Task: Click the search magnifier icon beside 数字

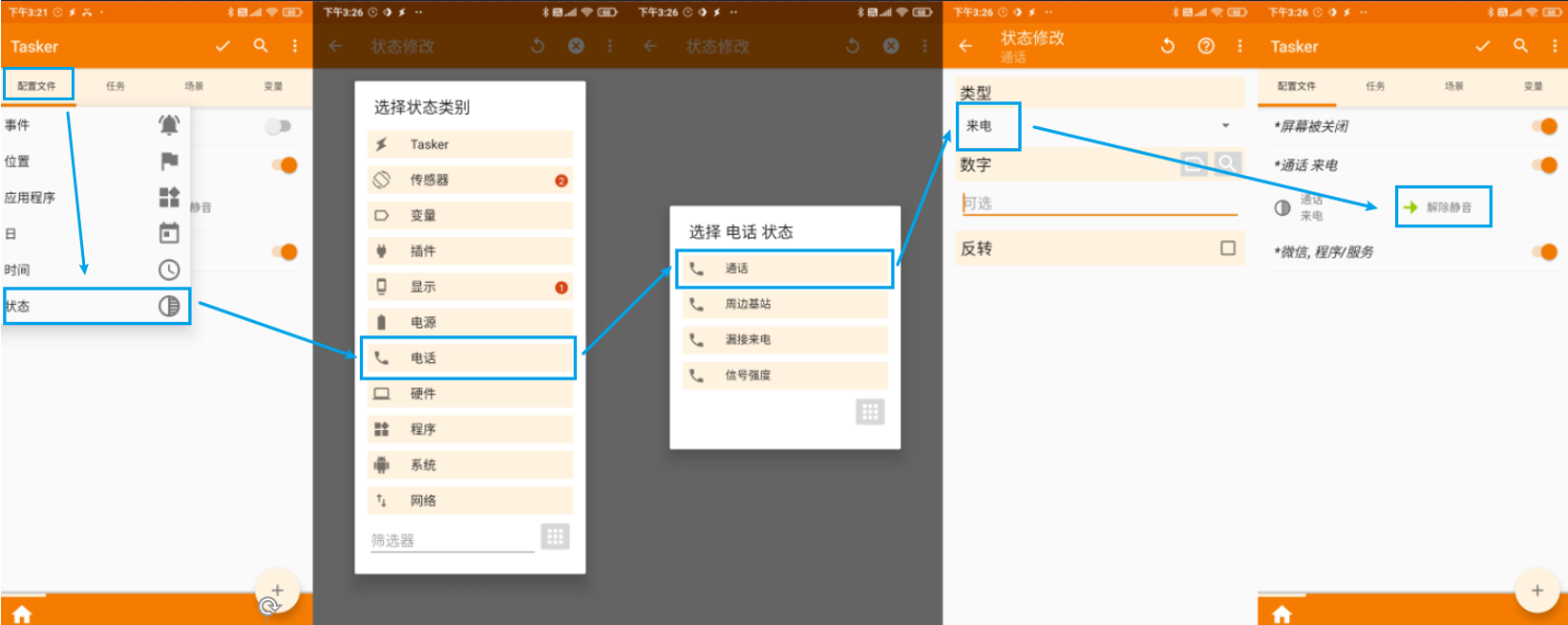Action: point(1227,164)
